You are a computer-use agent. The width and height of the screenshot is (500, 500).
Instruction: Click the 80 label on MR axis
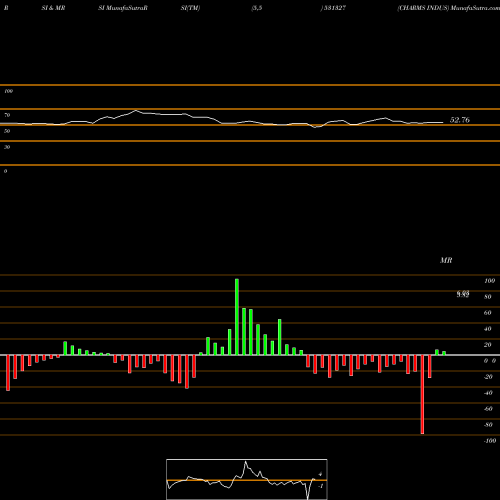coord(488,297)
